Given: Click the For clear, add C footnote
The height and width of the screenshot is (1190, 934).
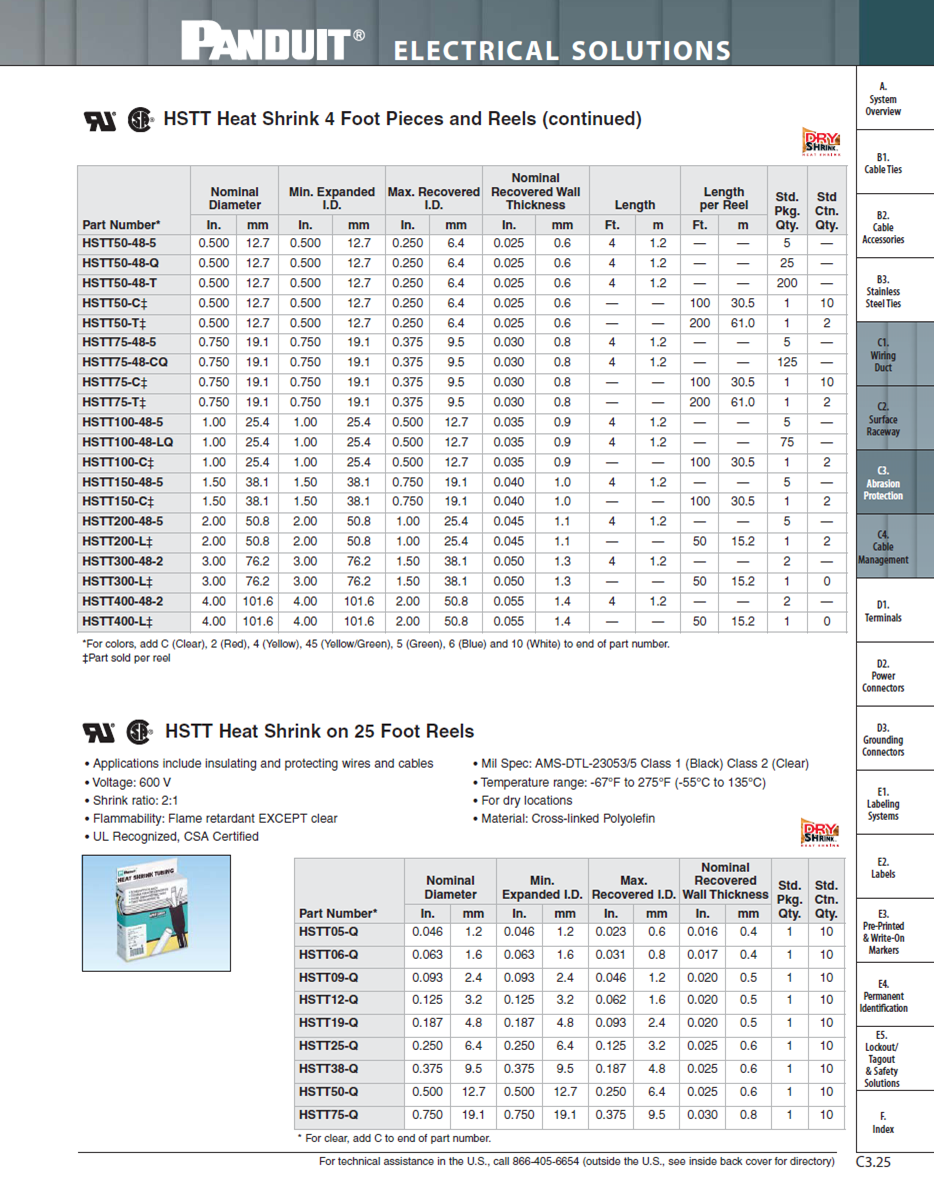Looking at the screenshot, I should point(394,1138).
